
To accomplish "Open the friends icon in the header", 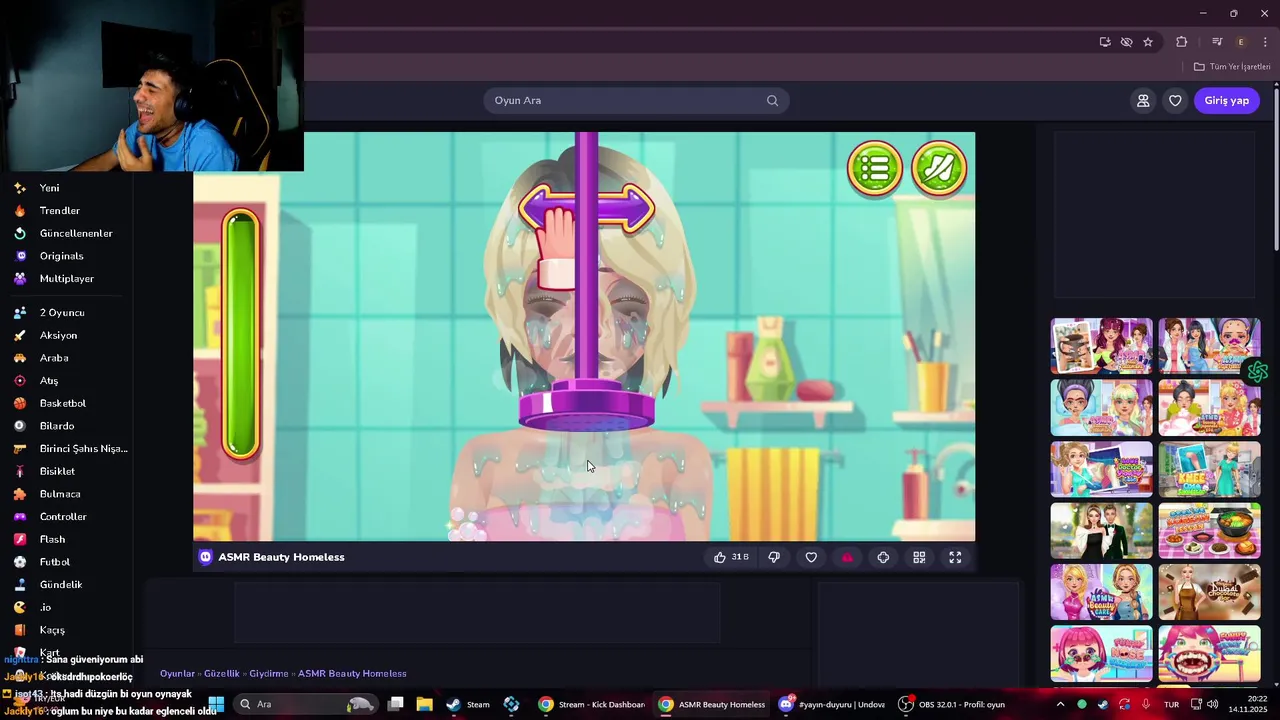I will 1143,100.
